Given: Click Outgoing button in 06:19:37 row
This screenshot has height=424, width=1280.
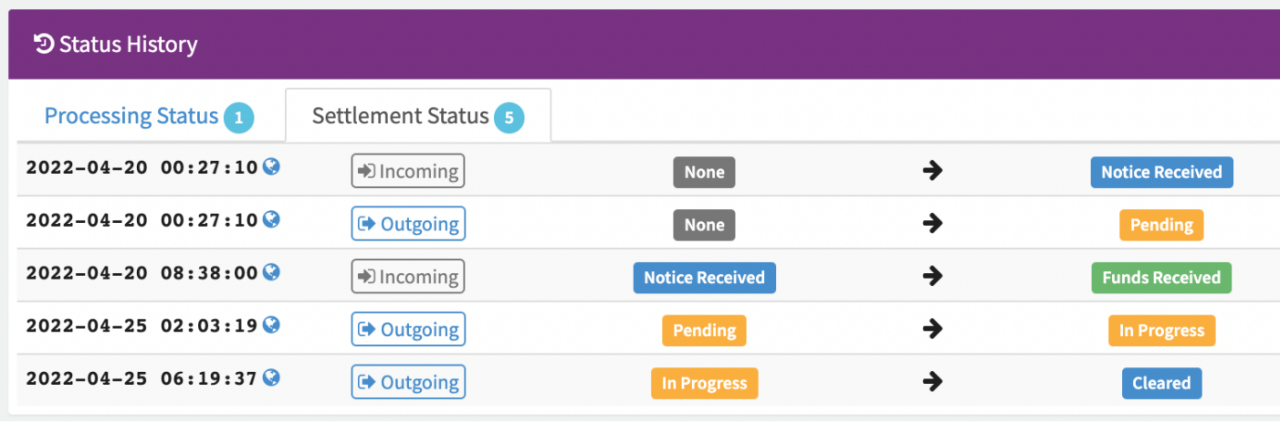Looking at the screenshot, I should click(408, 382).
